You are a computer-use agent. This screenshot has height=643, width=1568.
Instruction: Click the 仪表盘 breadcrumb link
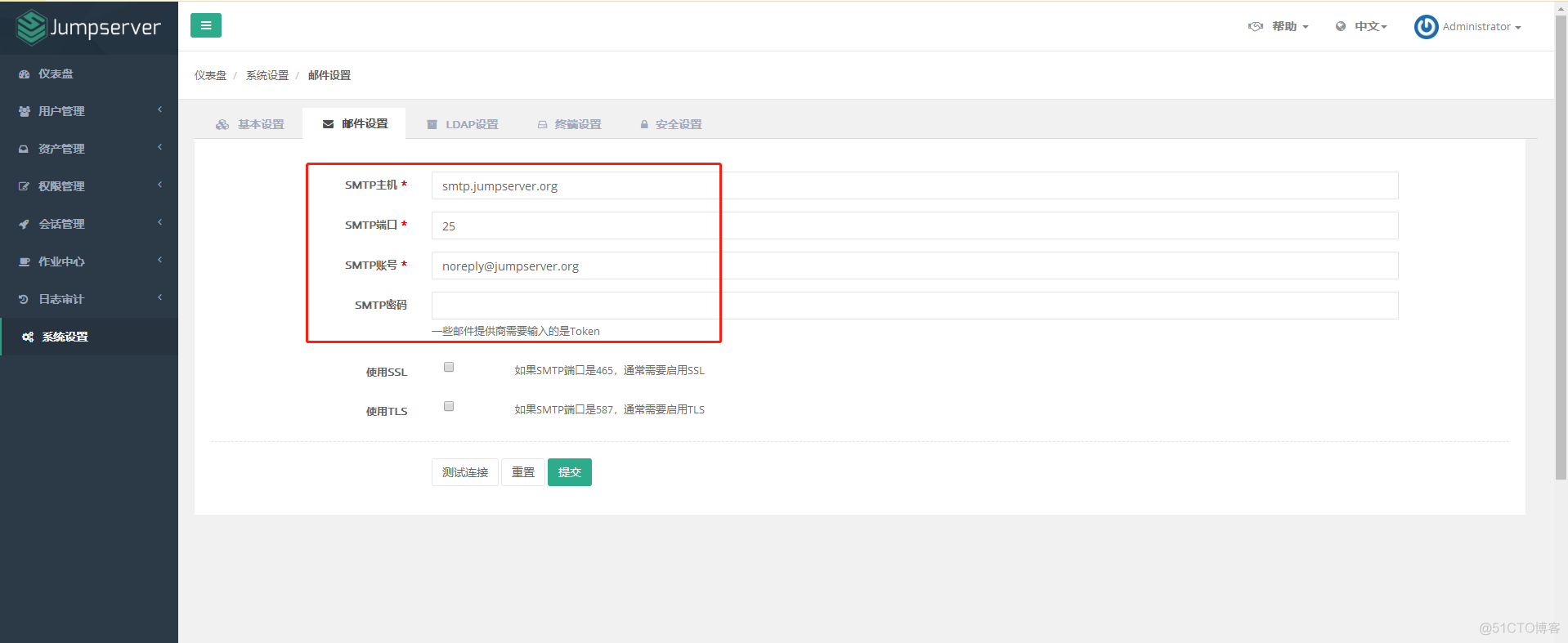pyautogui.click(x=210, y=75)
